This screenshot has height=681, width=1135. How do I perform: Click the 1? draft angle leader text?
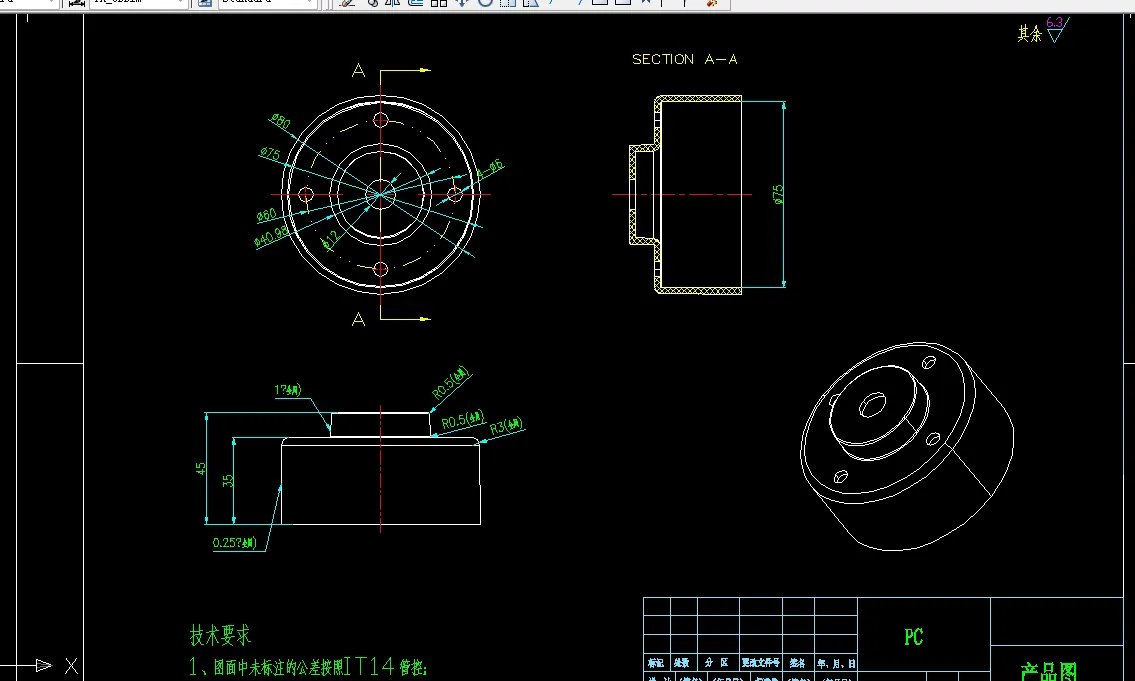point(287,390)
